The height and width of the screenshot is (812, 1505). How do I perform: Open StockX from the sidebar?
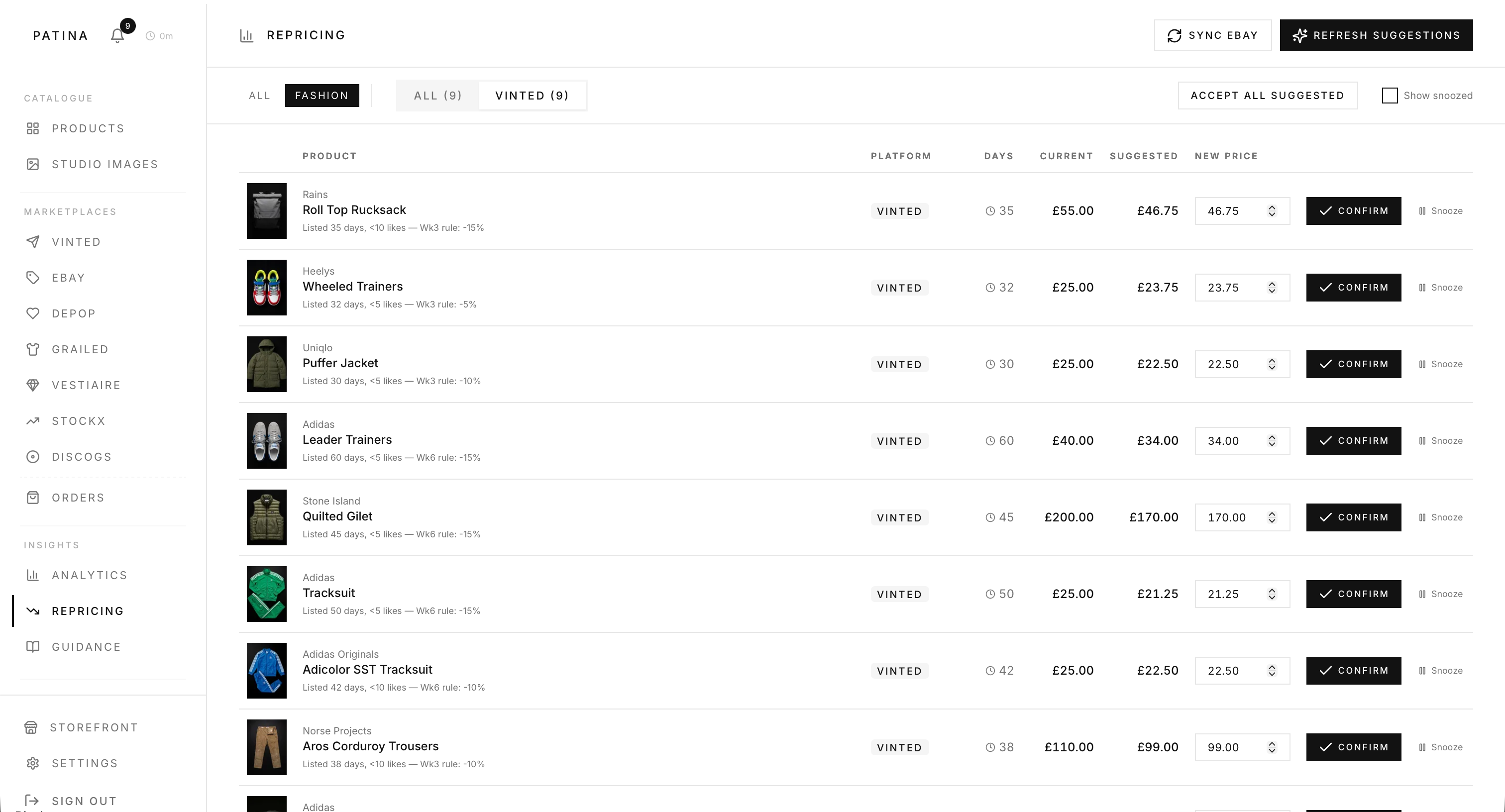pos(78,420)
